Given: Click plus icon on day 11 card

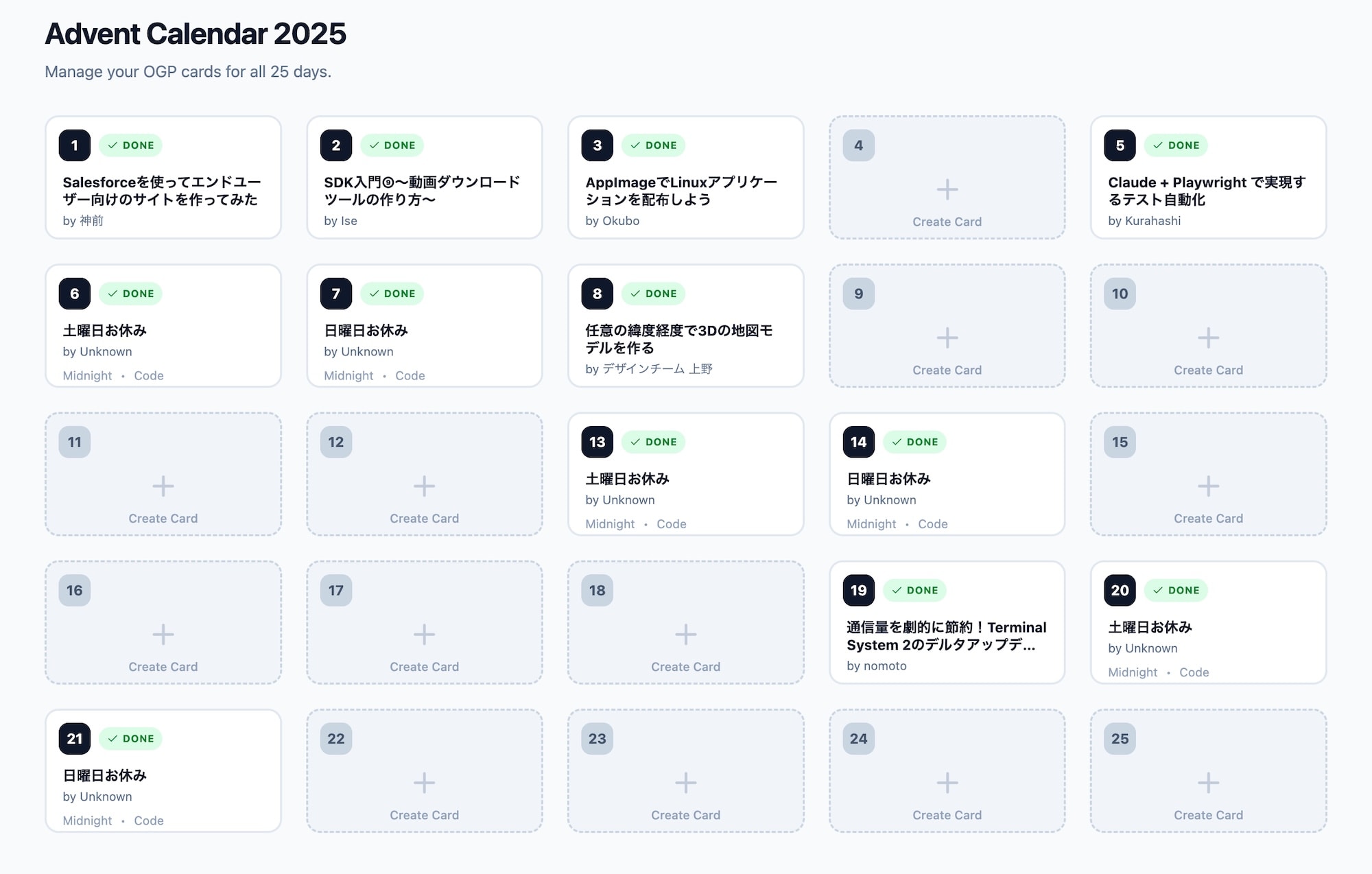Looking at the screenshot, I should (163, 486).
